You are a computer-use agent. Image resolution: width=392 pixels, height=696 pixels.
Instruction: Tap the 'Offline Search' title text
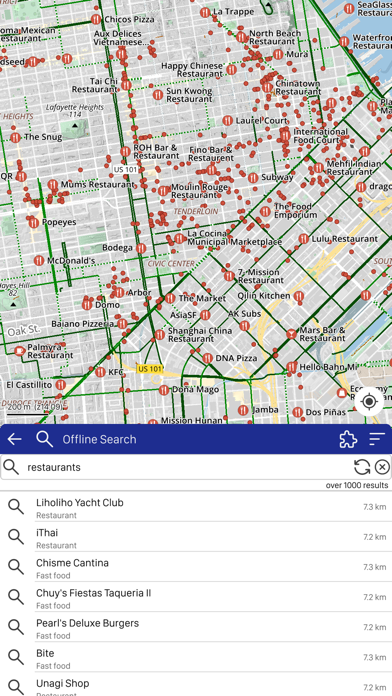[x=99, y=439]
